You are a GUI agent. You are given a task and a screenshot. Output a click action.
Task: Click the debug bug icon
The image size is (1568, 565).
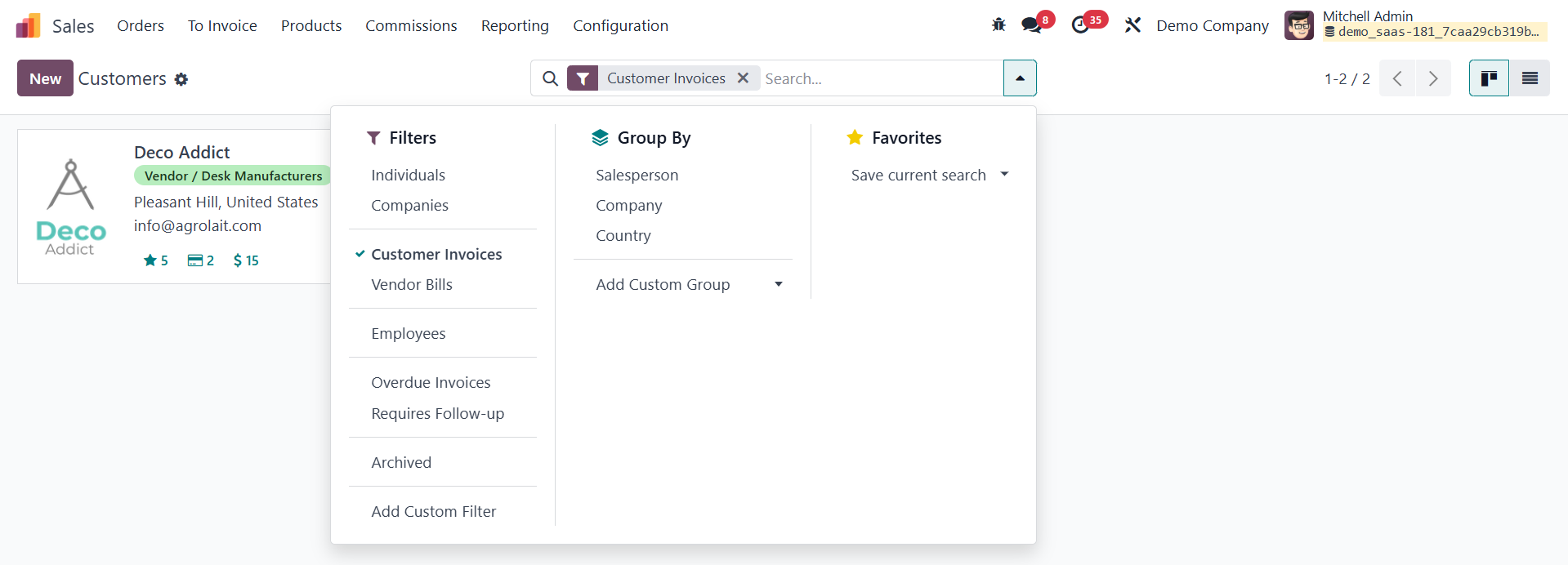coord(998,25)
